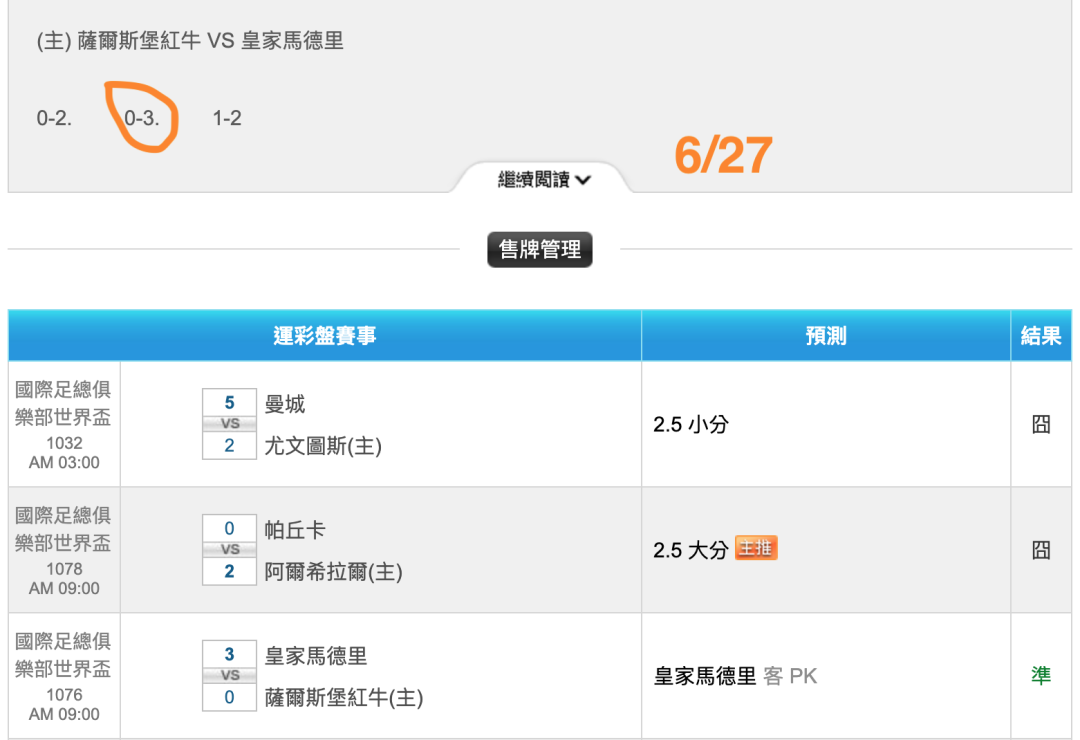Click the green 準 result mark
The height and width of the screenshot is (740, 1080).
[1041, 676]
